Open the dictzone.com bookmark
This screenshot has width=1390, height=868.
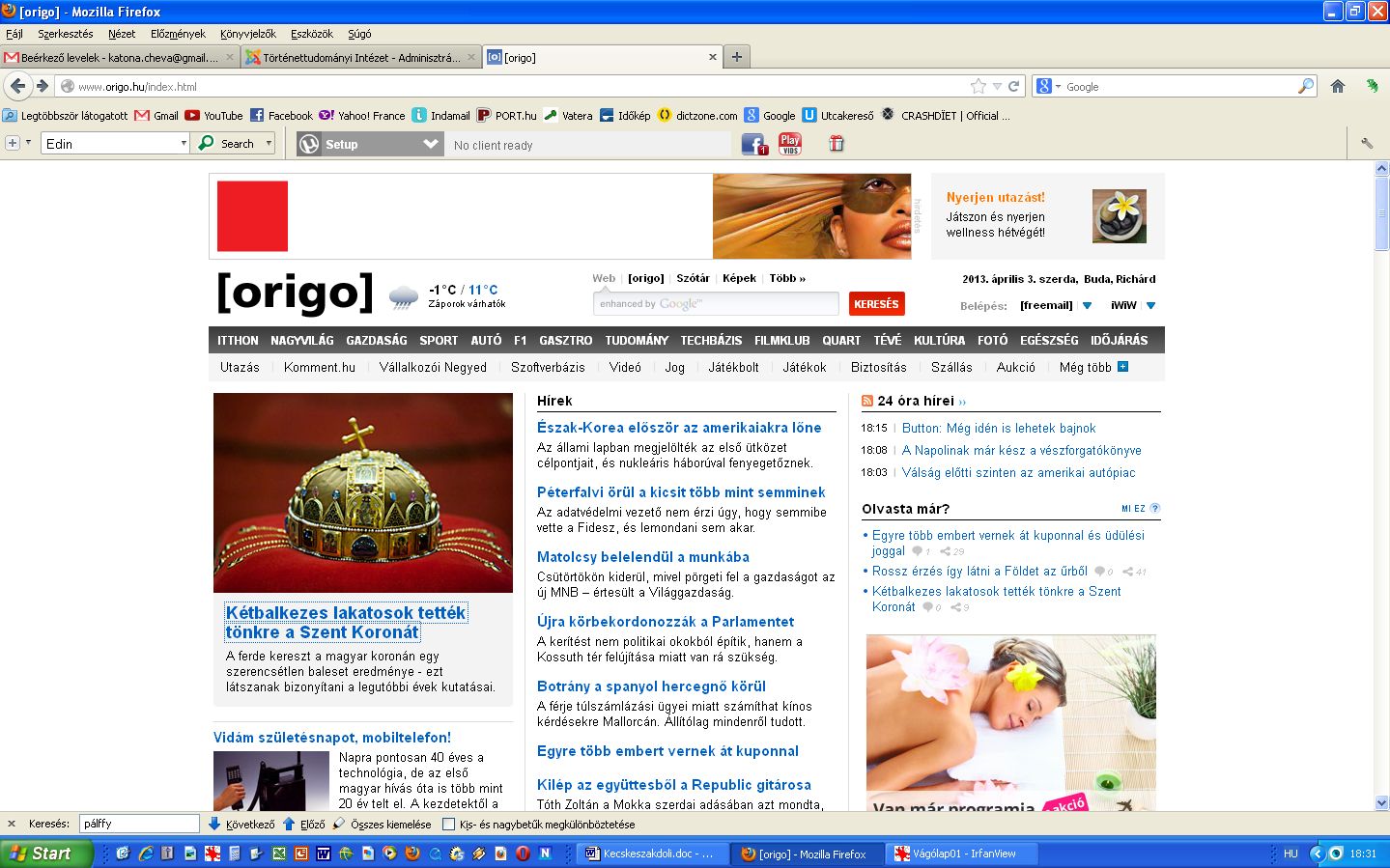coord(697,115)
